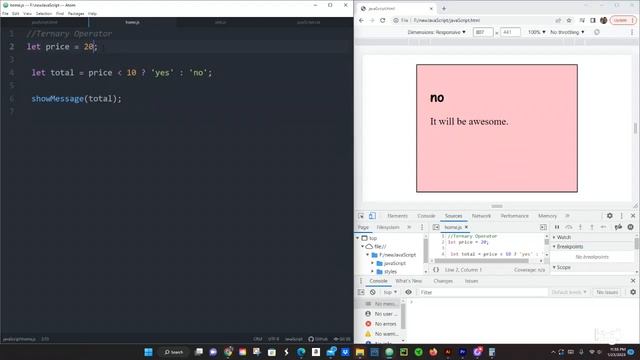Select the Page tab in Sources navigator

pyautogui.click(x=363, y=227)
